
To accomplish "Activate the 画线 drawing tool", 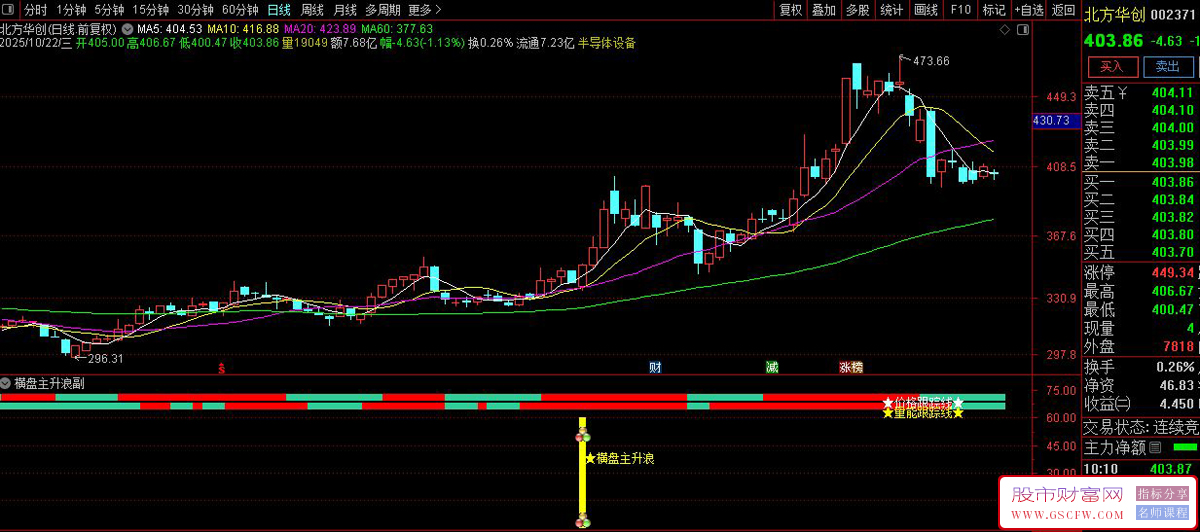I will (x=926, y=10).
